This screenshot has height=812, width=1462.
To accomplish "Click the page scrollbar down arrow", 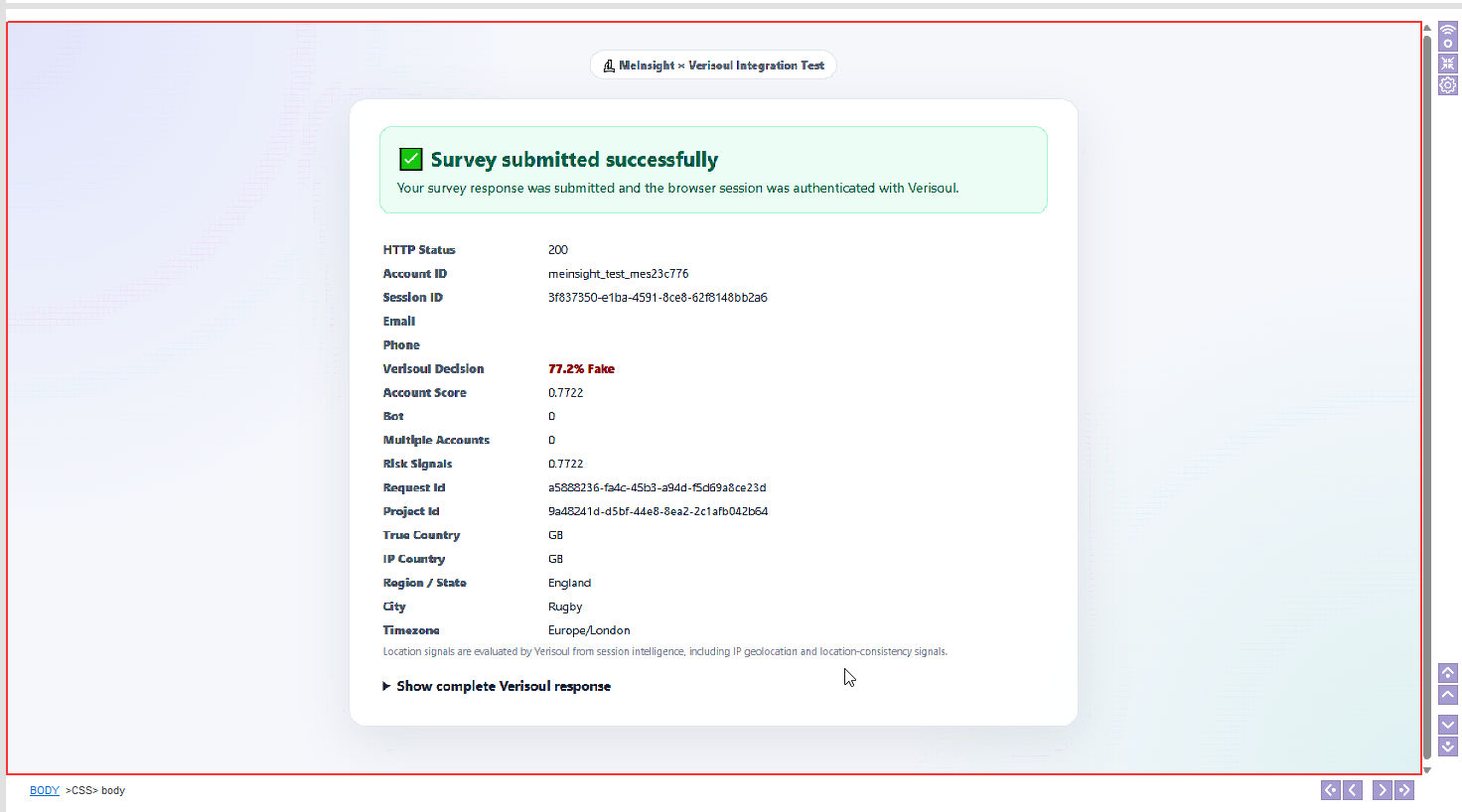I will [x=1427, y=769].
